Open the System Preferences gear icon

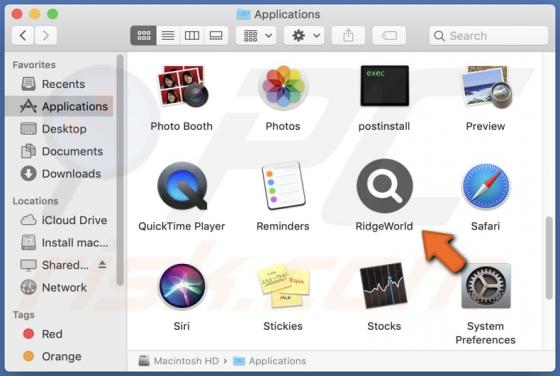coord(486,286)
